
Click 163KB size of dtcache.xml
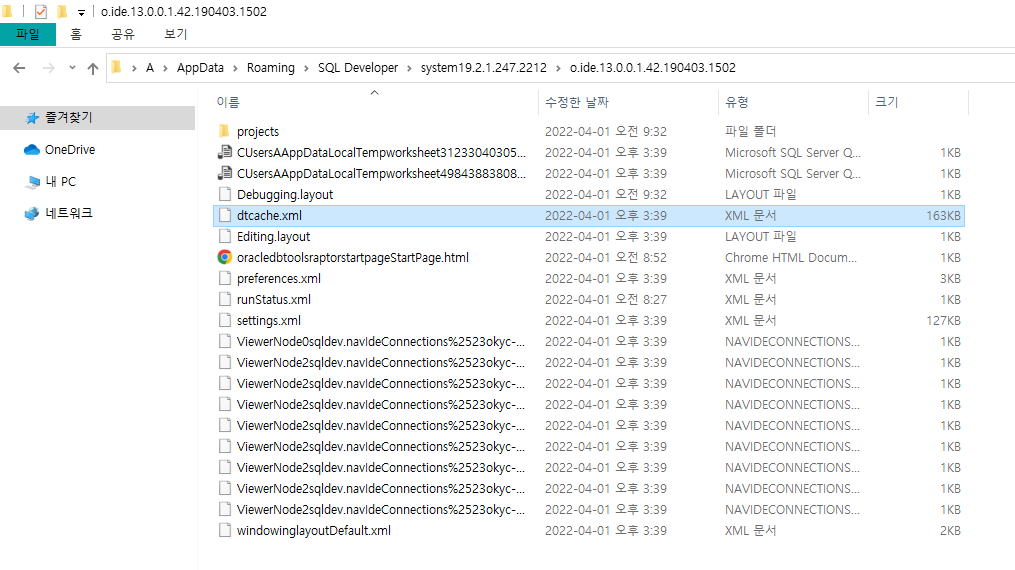[x=943, y=215]
